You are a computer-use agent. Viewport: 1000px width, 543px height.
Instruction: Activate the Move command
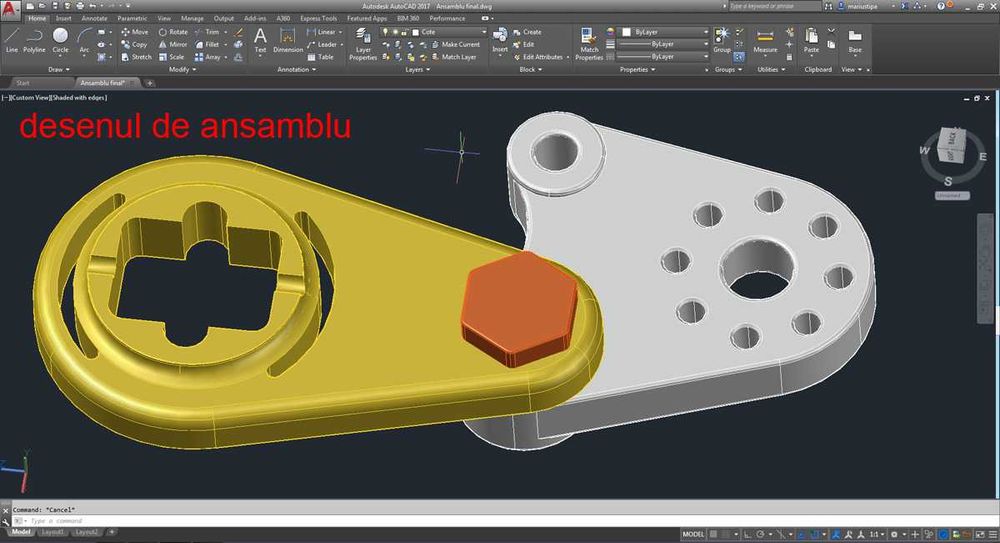click(135, 32)
